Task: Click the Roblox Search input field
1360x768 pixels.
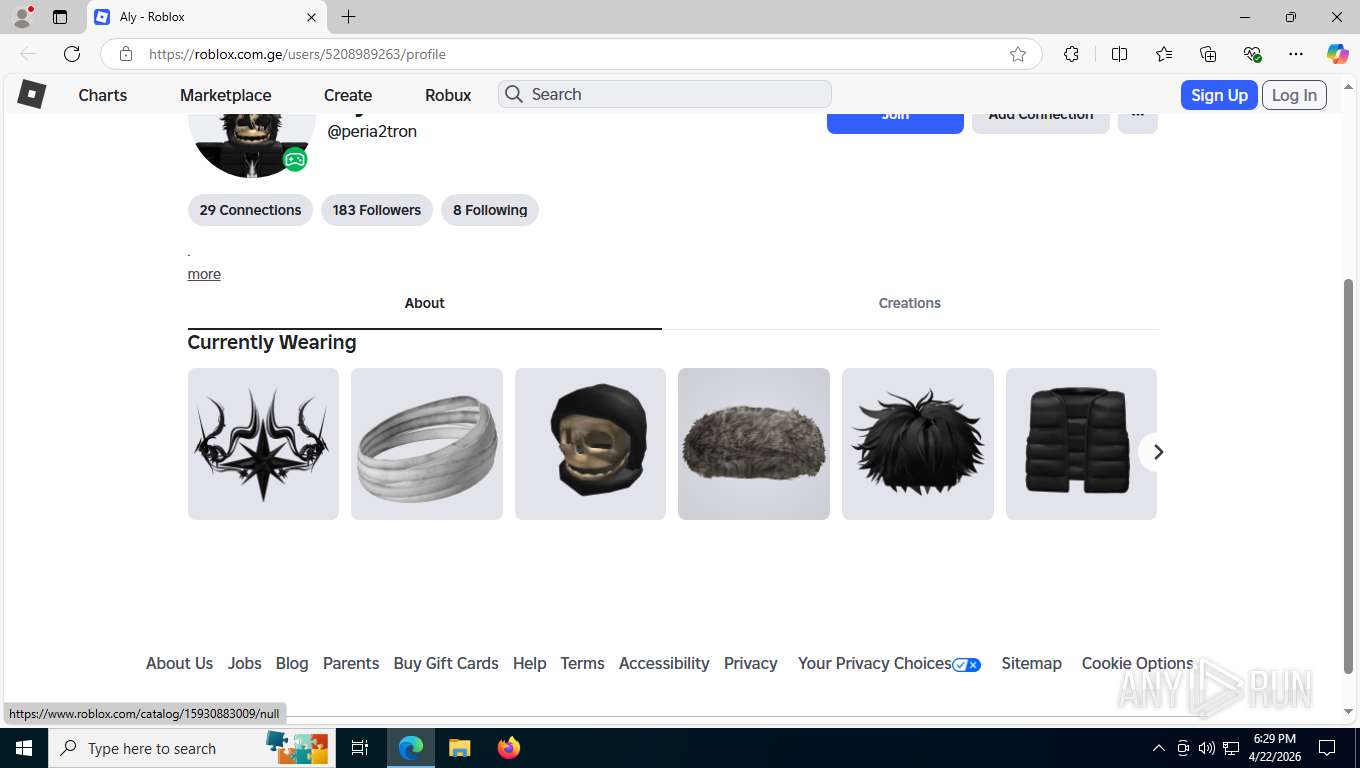Action: tap(665, 94)
